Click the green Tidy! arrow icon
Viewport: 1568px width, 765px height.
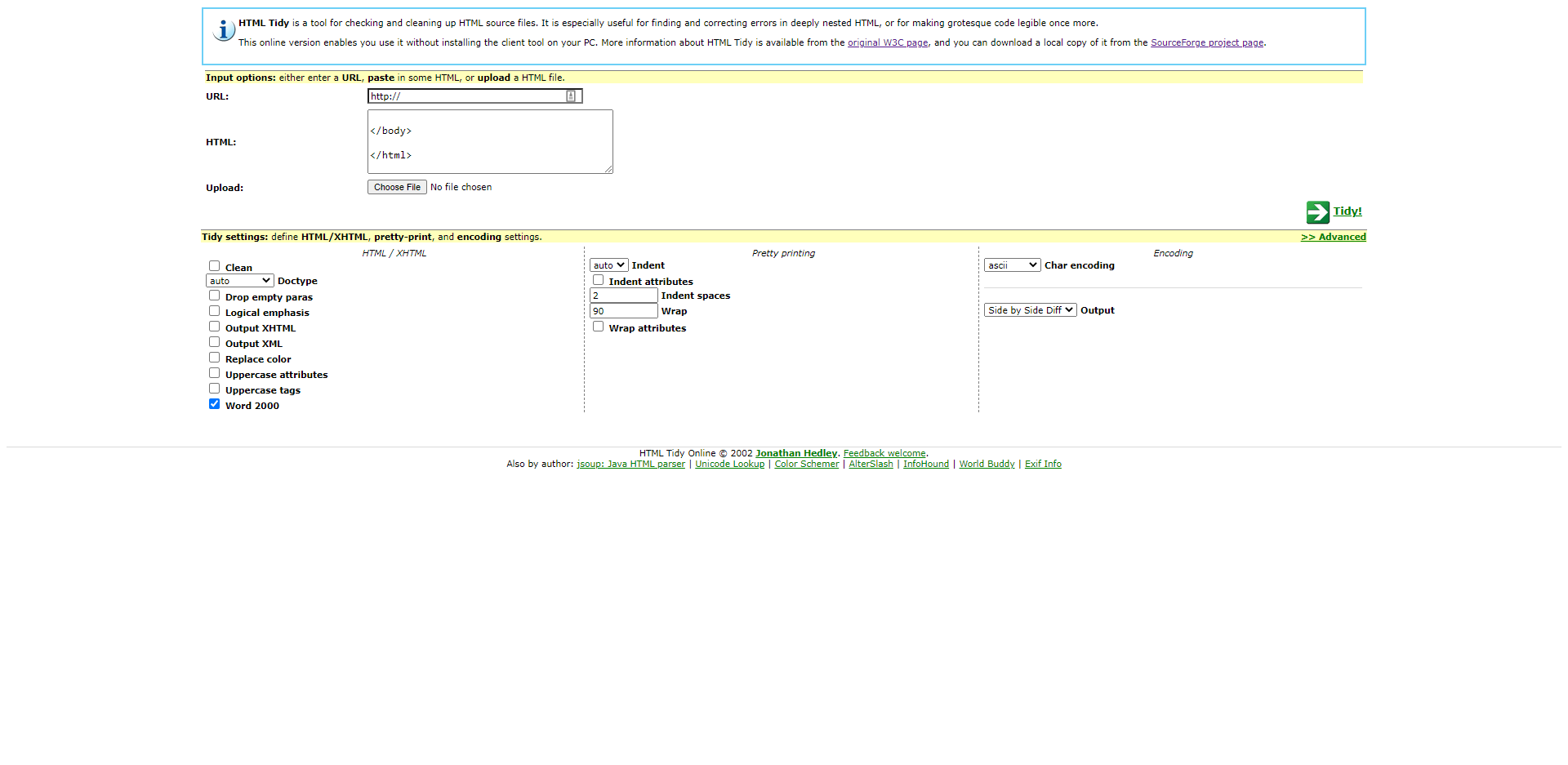coord(1317,212)
